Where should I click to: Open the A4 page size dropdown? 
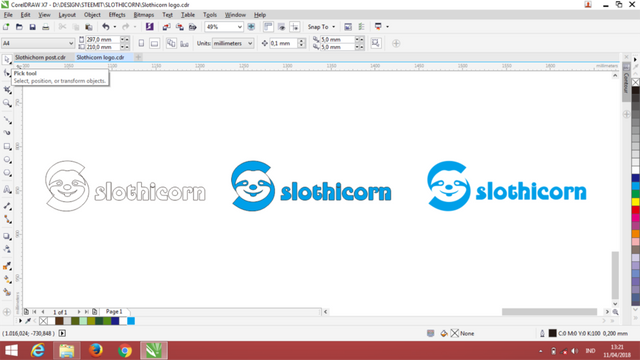(71, 43)
